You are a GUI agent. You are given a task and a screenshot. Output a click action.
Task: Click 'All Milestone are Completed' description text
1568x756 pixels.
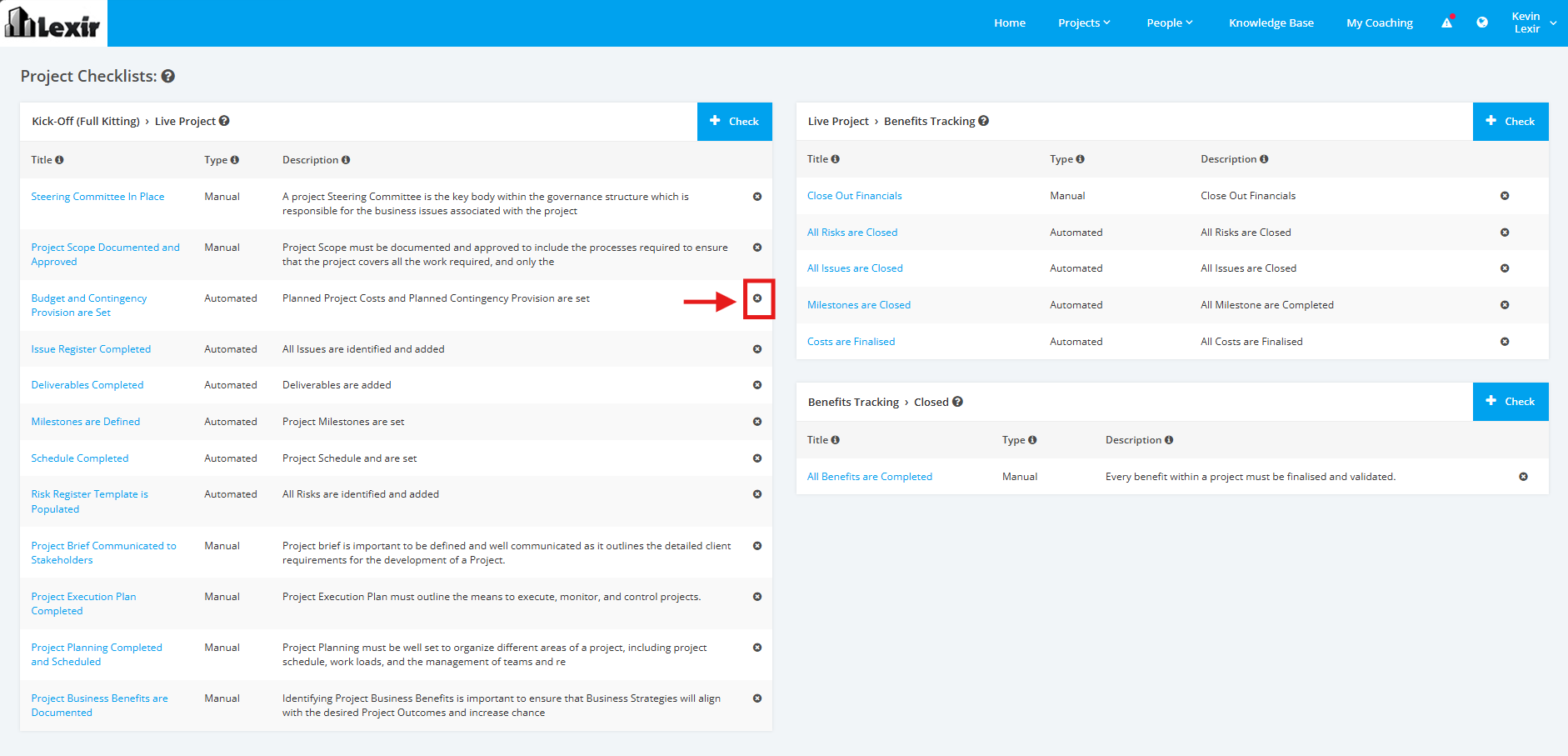tap(1267, 305)
